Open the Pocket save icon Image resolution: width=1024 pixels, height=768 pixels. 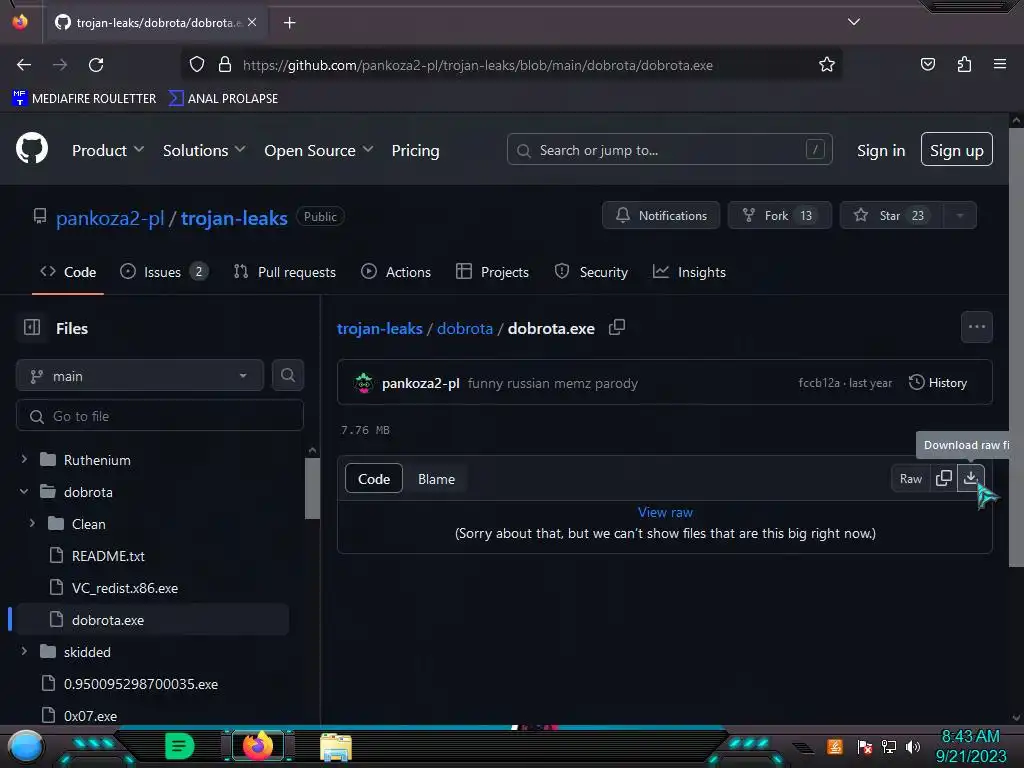pos(927,64)
